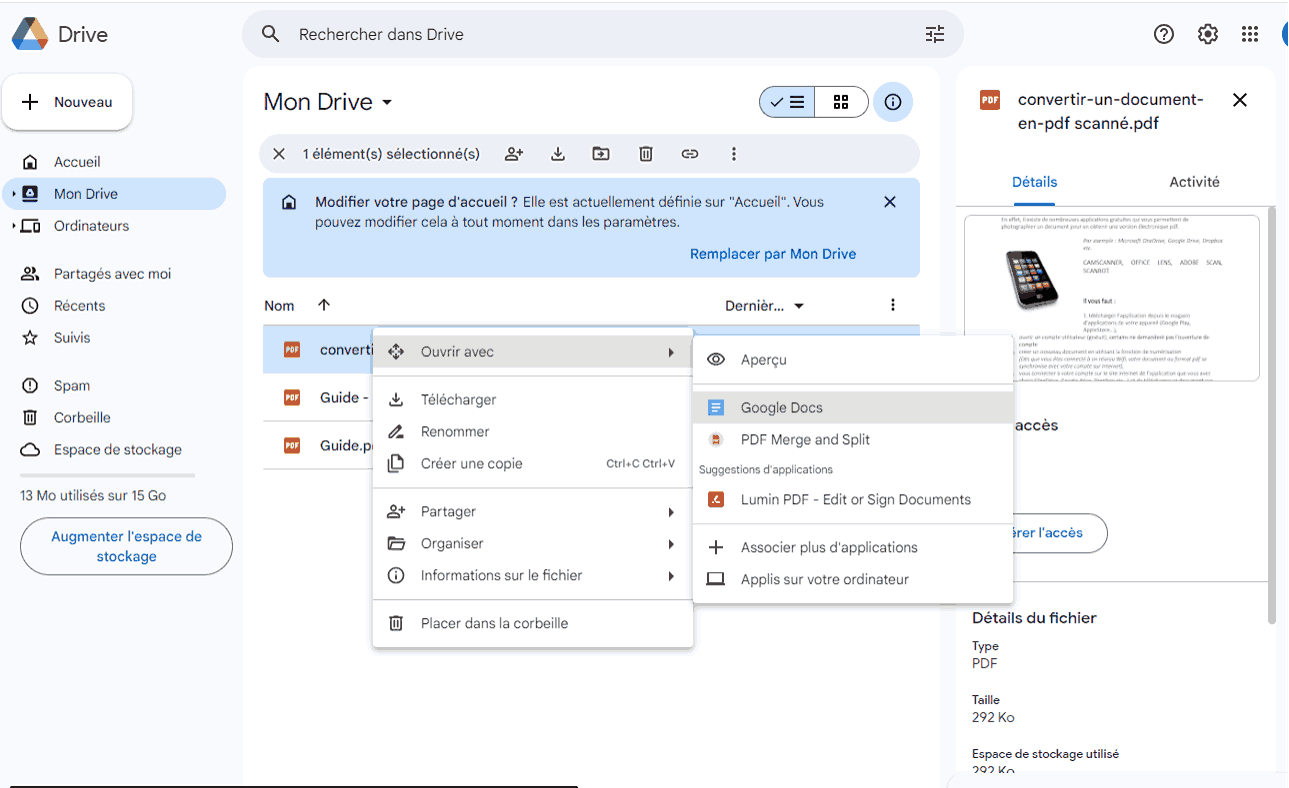
Task: Open the Google apps grid icon
Action: tap(1250, 34)
